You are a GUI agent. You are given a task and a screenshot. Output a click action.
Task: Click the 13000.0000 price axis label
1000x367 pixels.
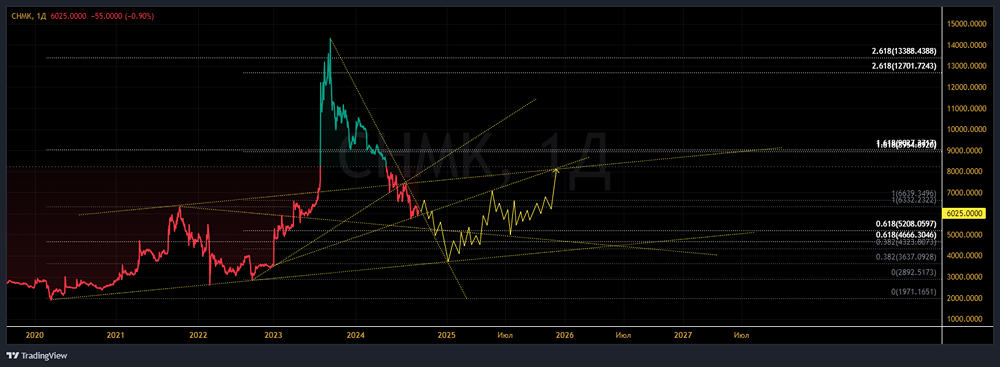[966, 66]
